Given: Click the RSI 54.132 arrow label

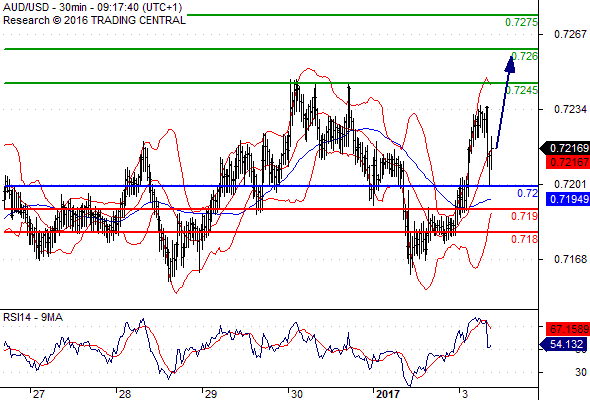Looking at the screenshot, I should (x=563, y=344).
